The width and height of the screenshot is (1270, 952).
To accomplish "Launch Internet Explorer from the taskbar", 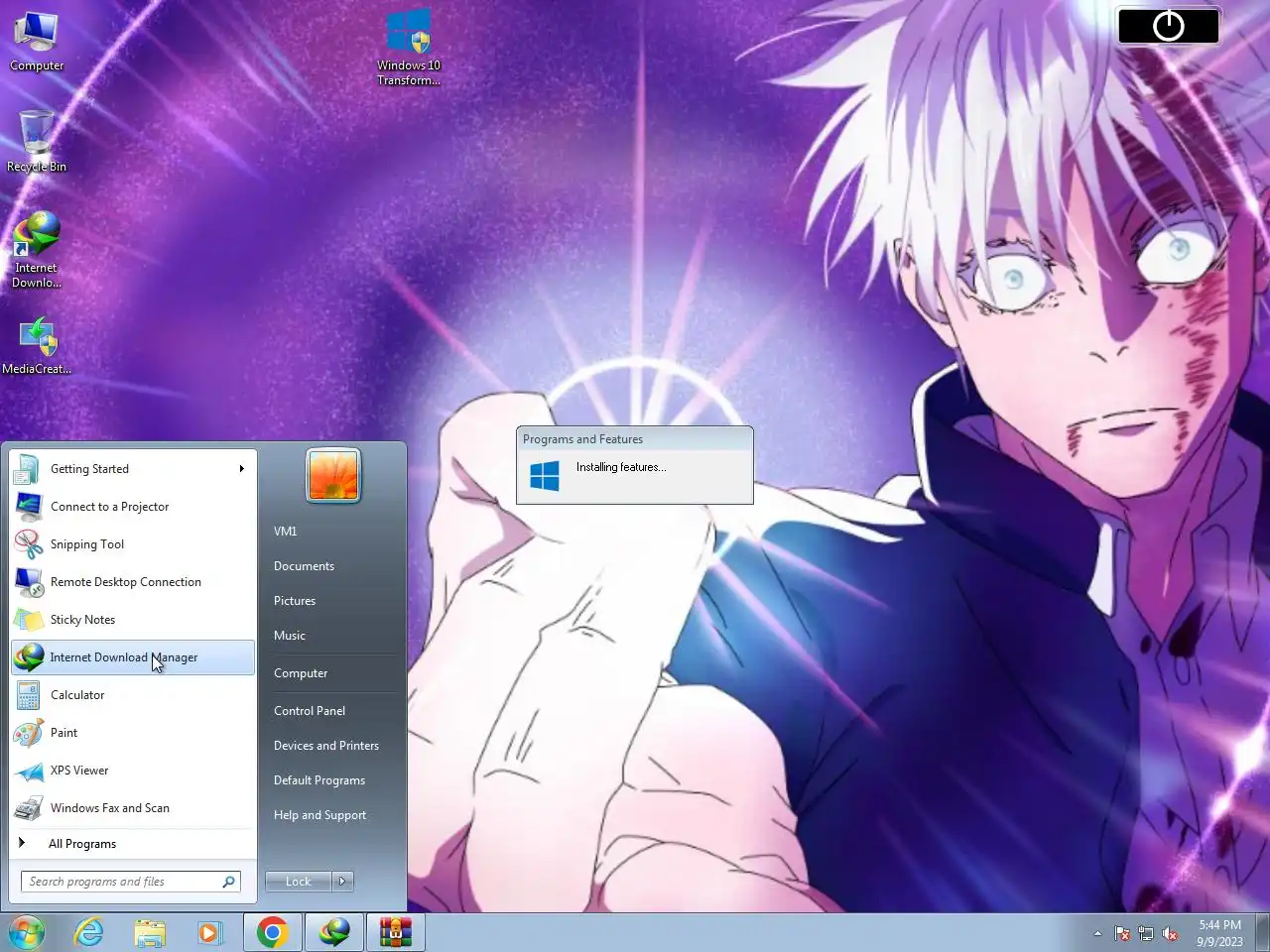I will (89, 932).
